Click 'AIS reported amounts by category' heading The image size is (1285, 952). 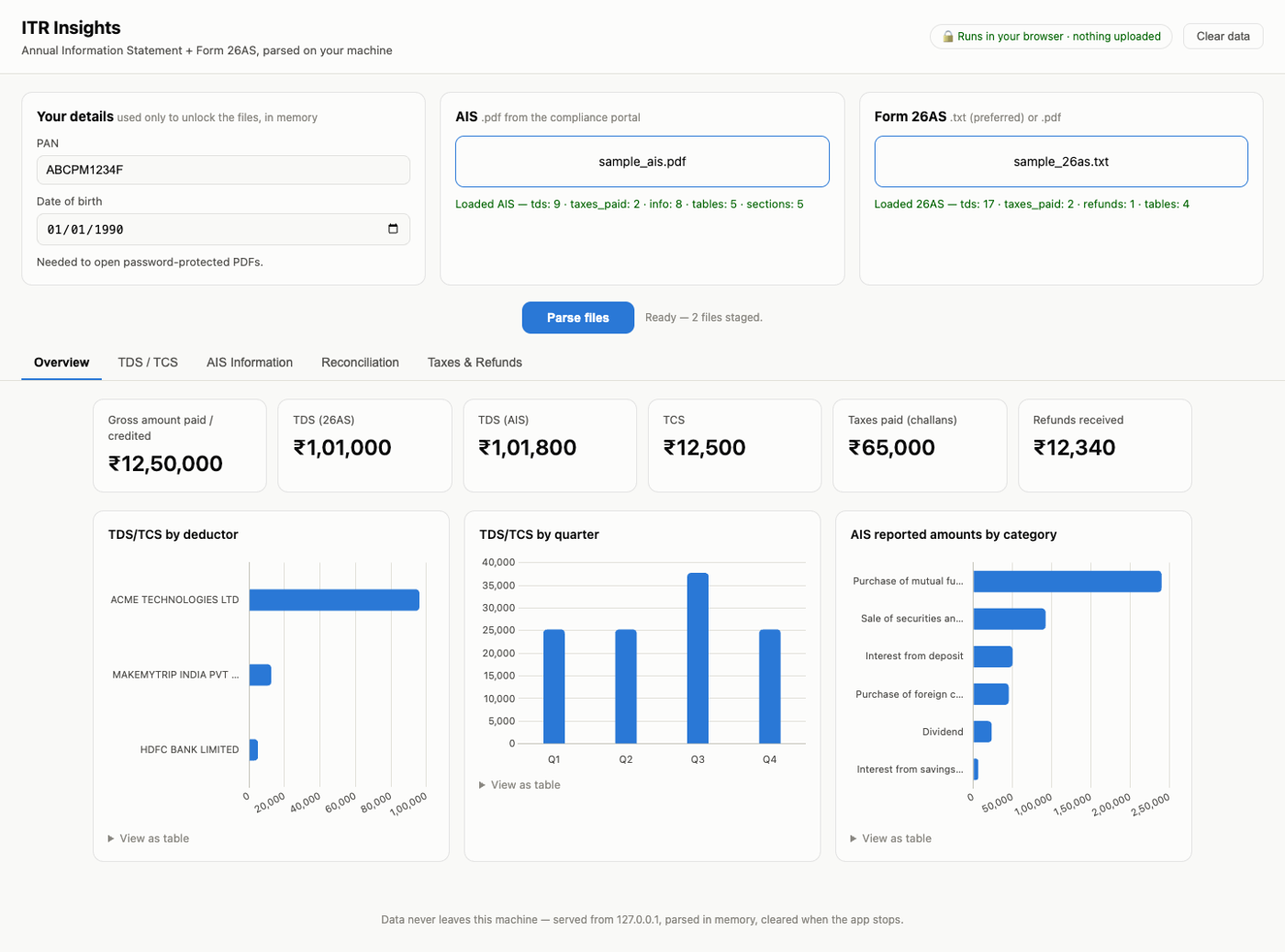coord(954,534)
